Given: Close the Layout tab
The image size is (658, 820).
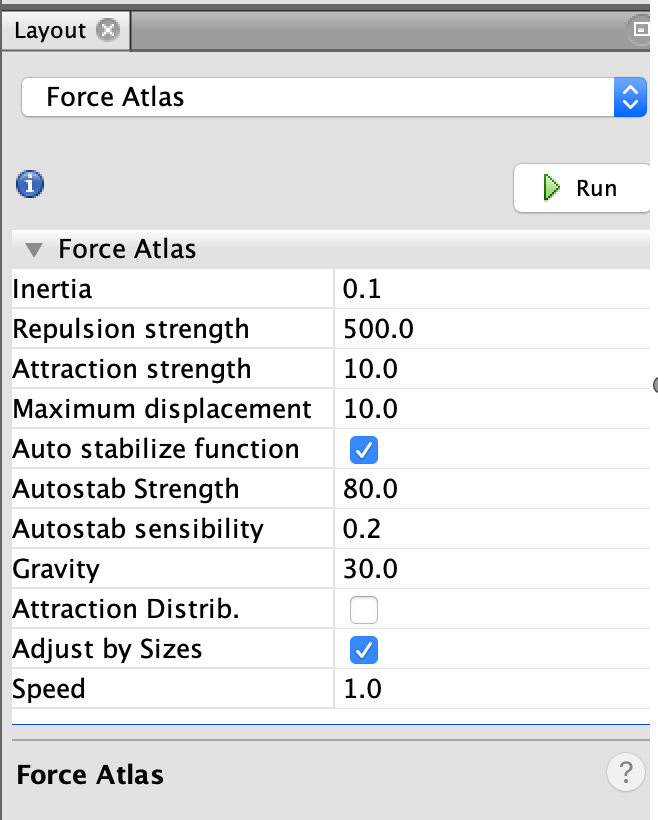Looking at the screenshot, I should tap(108, 30).
